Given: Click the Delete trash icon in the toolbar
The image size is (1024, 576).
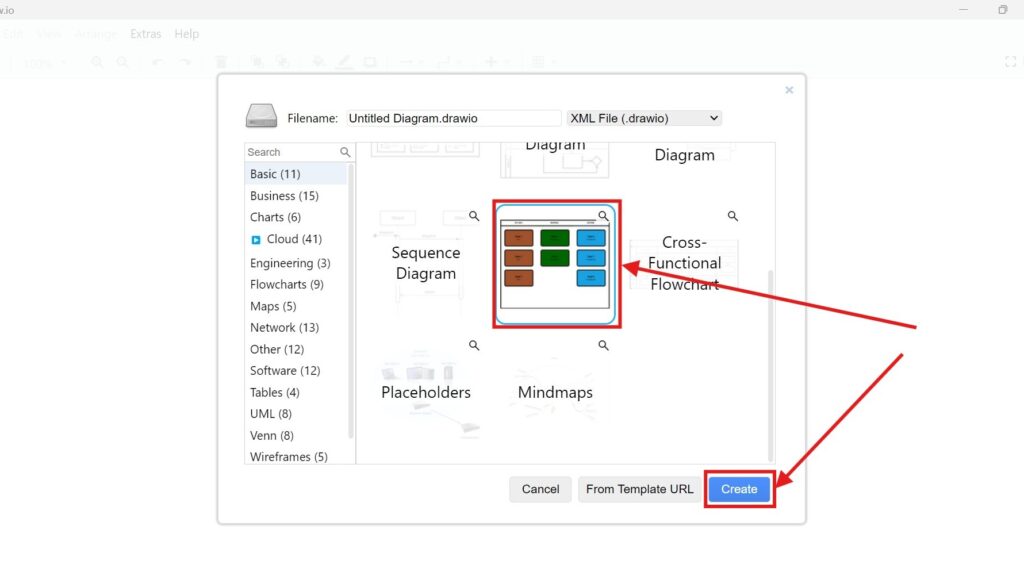Looking at the screenshot, I should tap(221, 61).
